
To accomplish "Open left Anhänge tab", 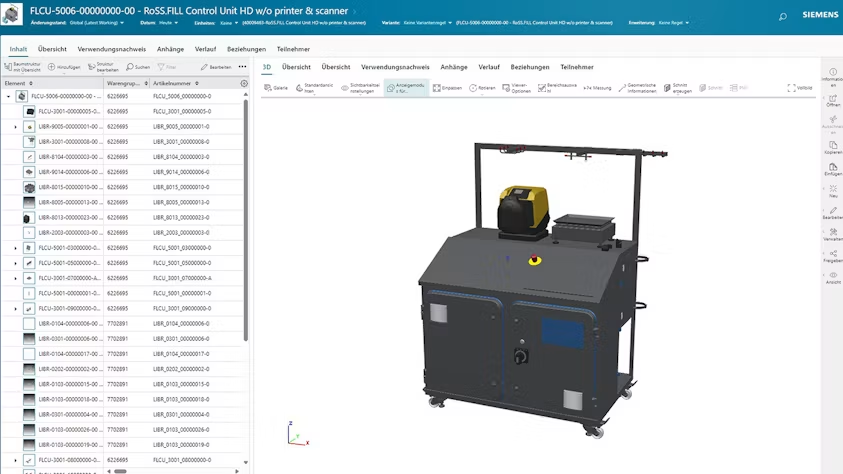I will pyautogui.click(x=170, y=49).
